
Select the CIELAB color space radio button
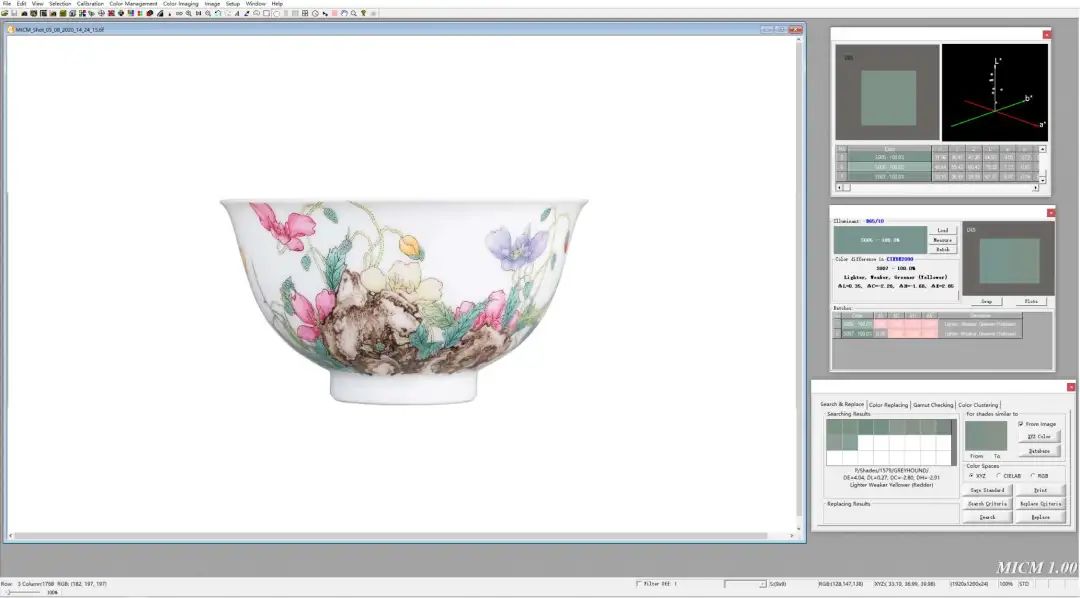pos(999,475)
